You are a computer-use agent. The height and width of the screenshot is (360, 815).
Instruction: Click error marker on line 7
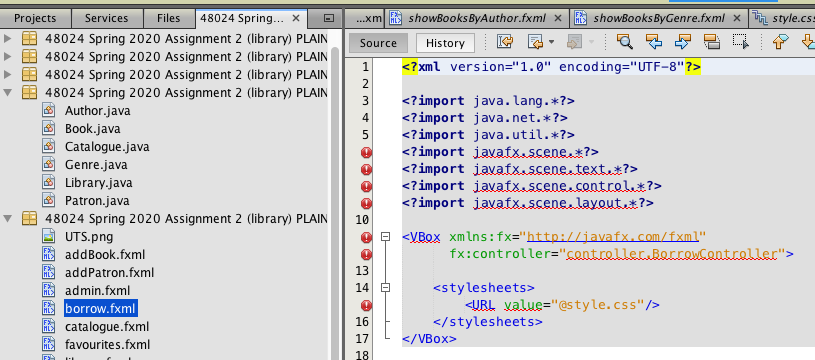(366, 169)
